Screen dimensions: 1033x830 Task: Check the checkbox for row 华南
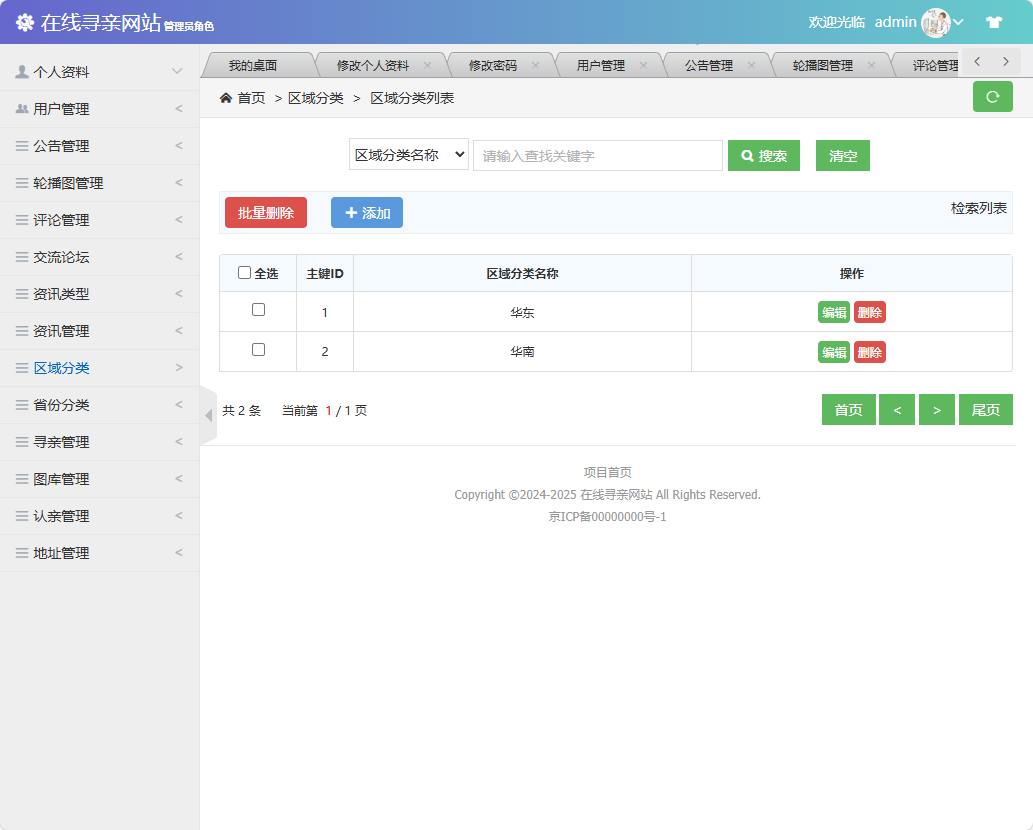(x=257, y=351)
